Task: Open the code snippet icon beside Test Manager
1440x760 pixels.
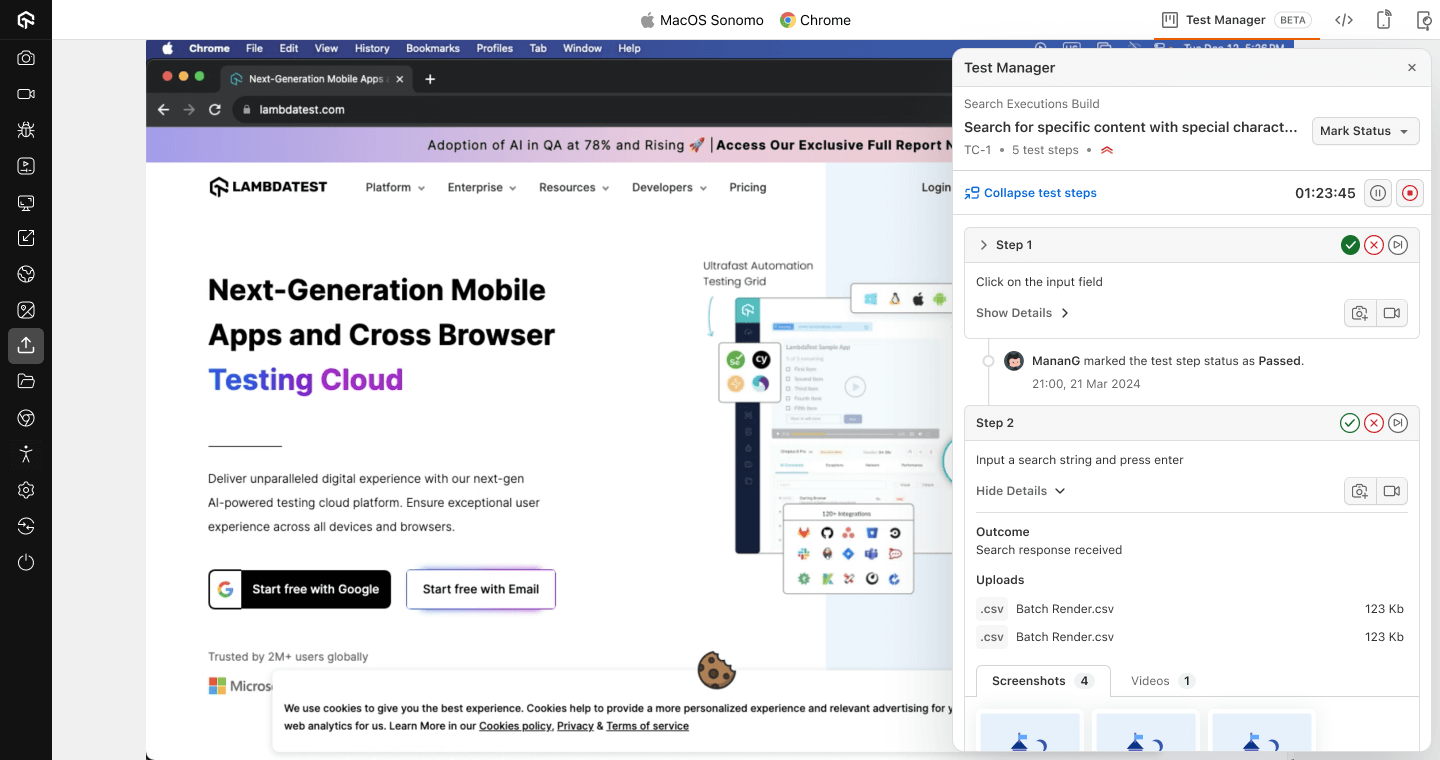Action: tap(1343, 19)
